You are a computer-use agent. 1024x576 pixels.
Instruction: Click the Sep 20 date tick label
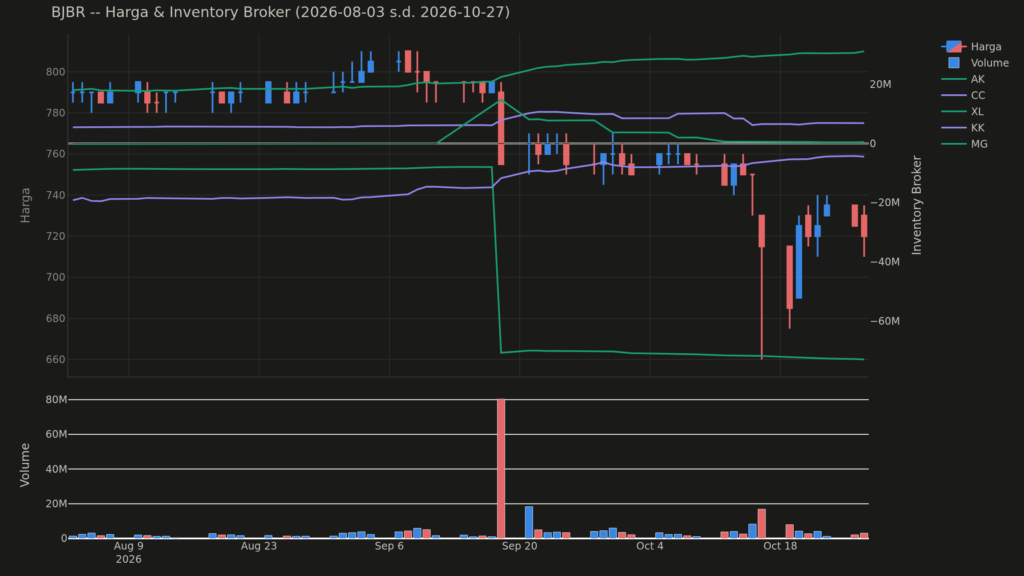pos(519,546)
